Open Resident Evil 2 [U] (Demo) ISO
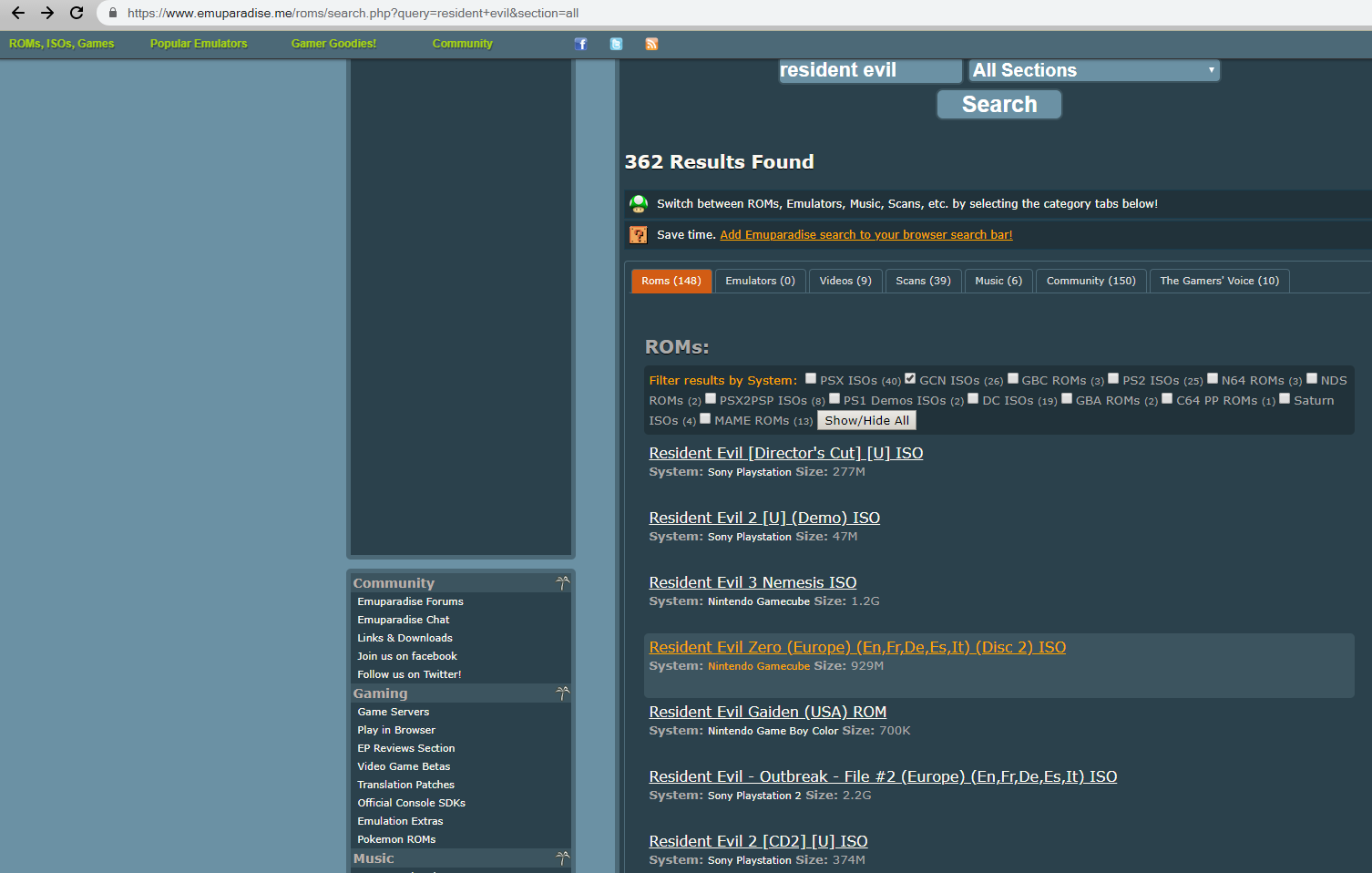The image size is (1372, 873). point(764,518)
